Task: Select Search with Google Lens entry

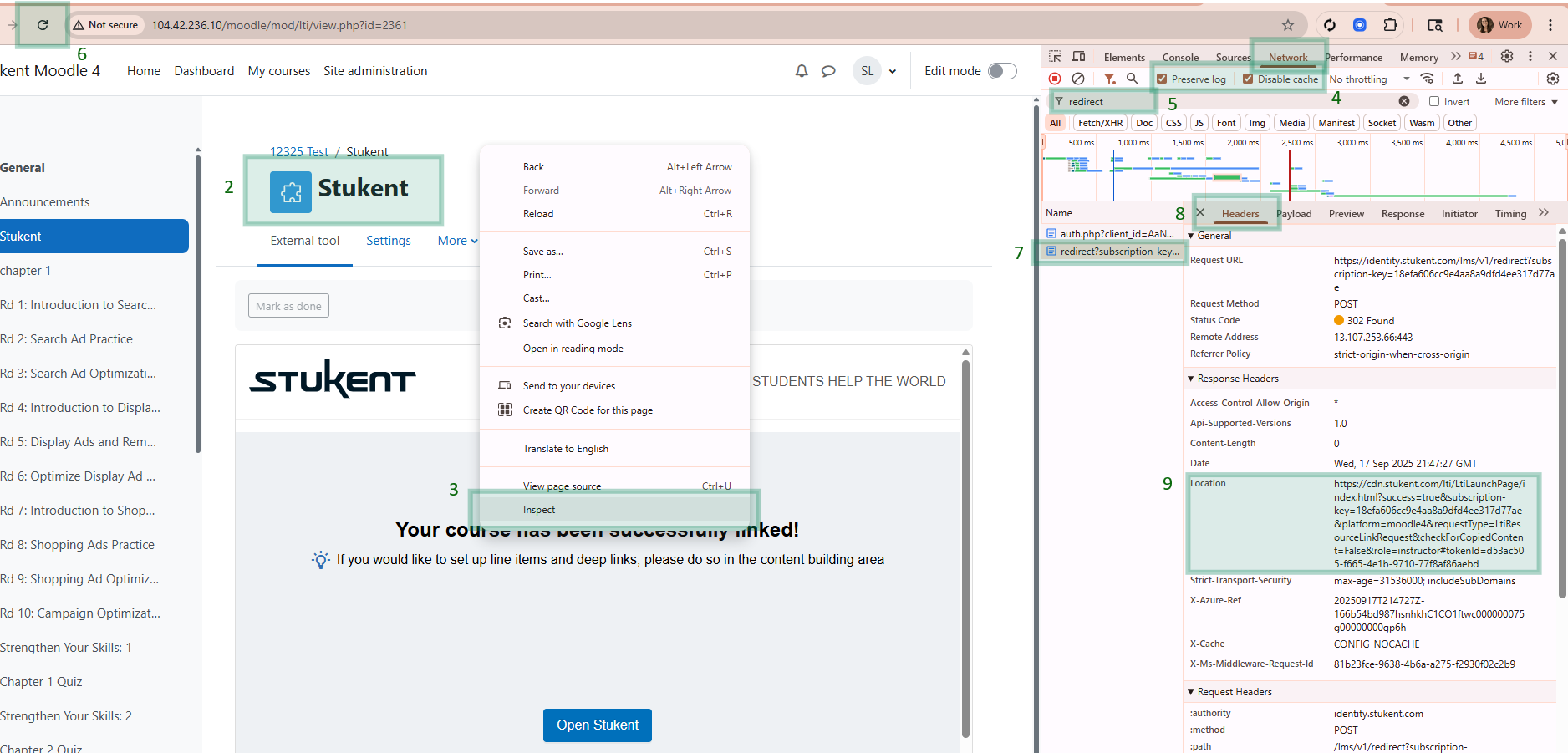Action: [x=614, y=323]
